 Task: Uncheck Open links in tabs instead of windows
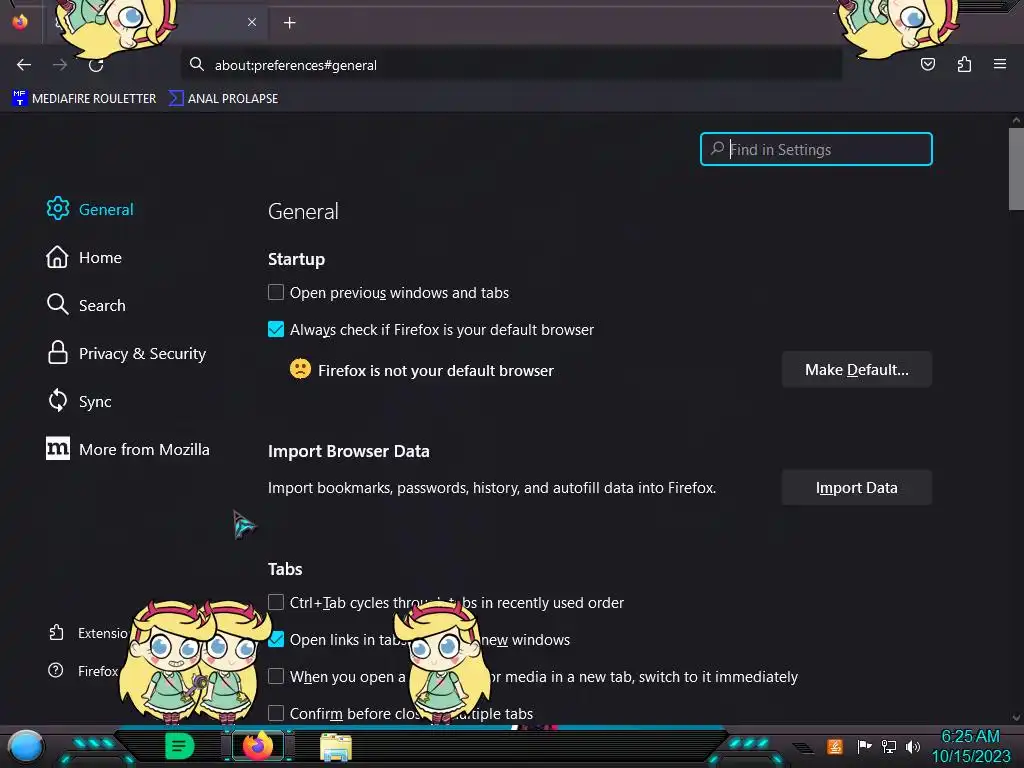(276, 639)
